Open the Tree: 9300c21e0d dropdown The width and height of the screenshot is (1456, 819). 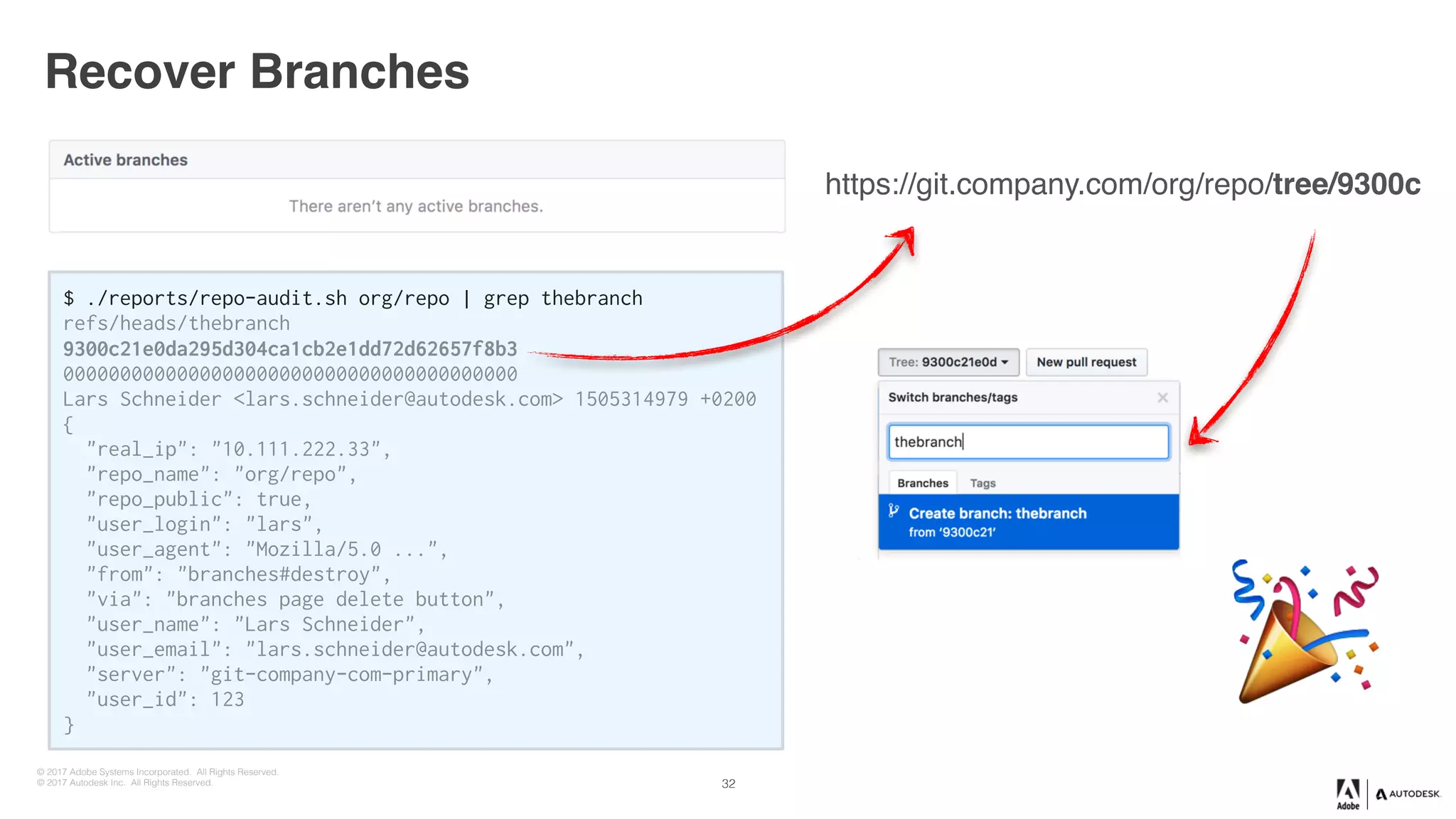[x=948, y=362]
